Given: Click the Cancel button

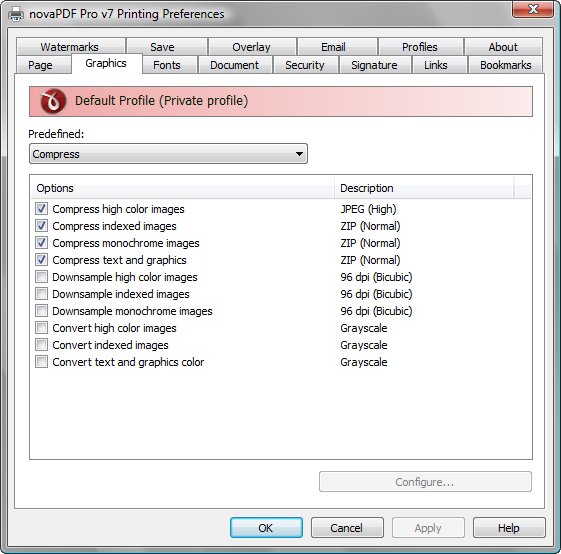Looking at the screenshot, I should pyautogui.click(x=347, y=528).
